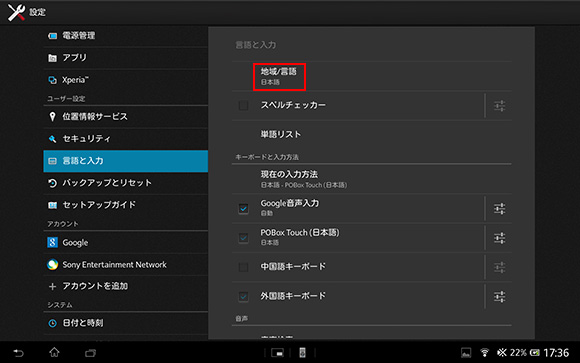
Task: Open 位置情報サービス location services
Action: click(x=125, y=117)
